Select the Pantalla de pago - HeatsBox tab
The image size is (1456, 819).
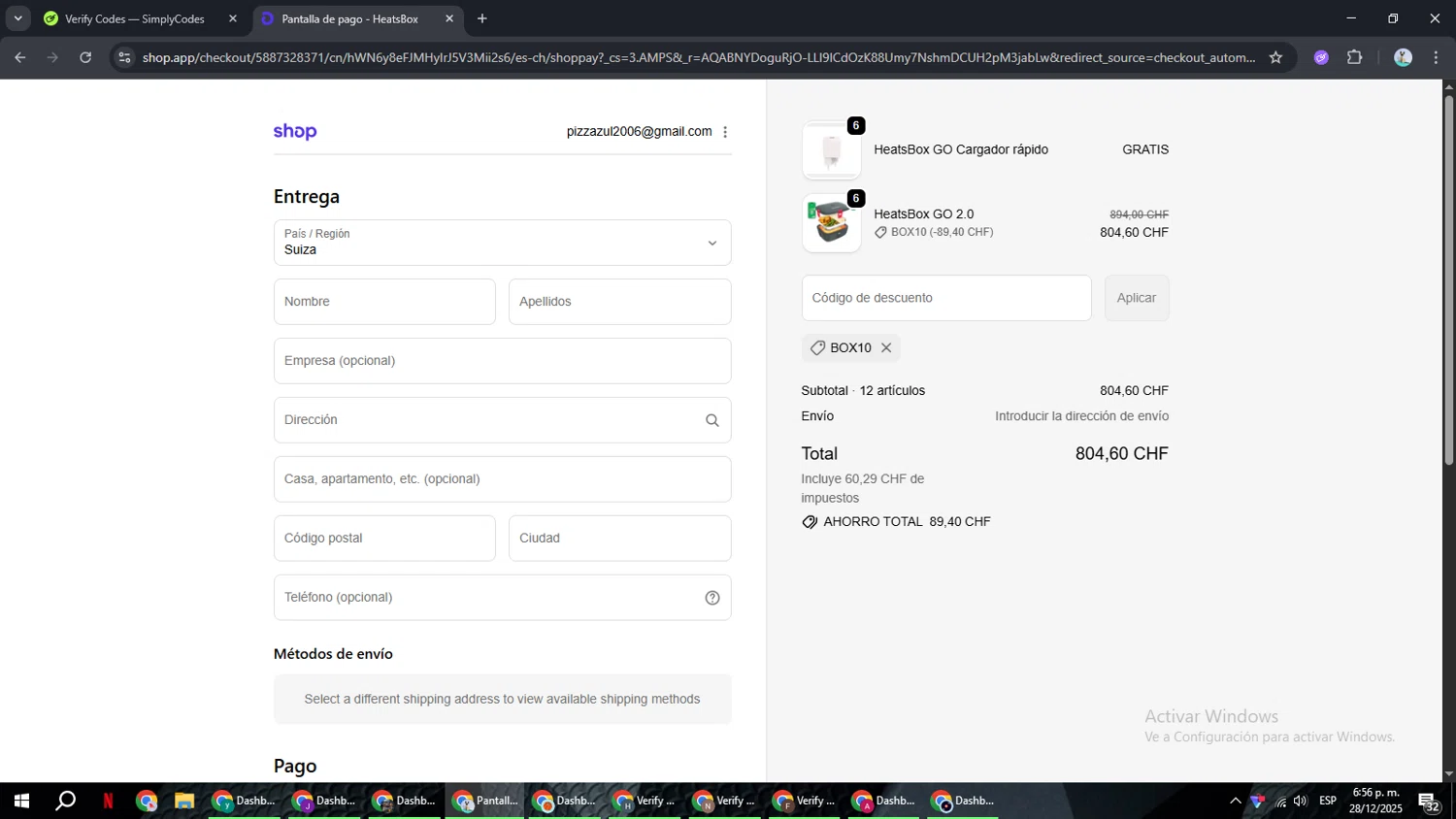tap(349, 18)
